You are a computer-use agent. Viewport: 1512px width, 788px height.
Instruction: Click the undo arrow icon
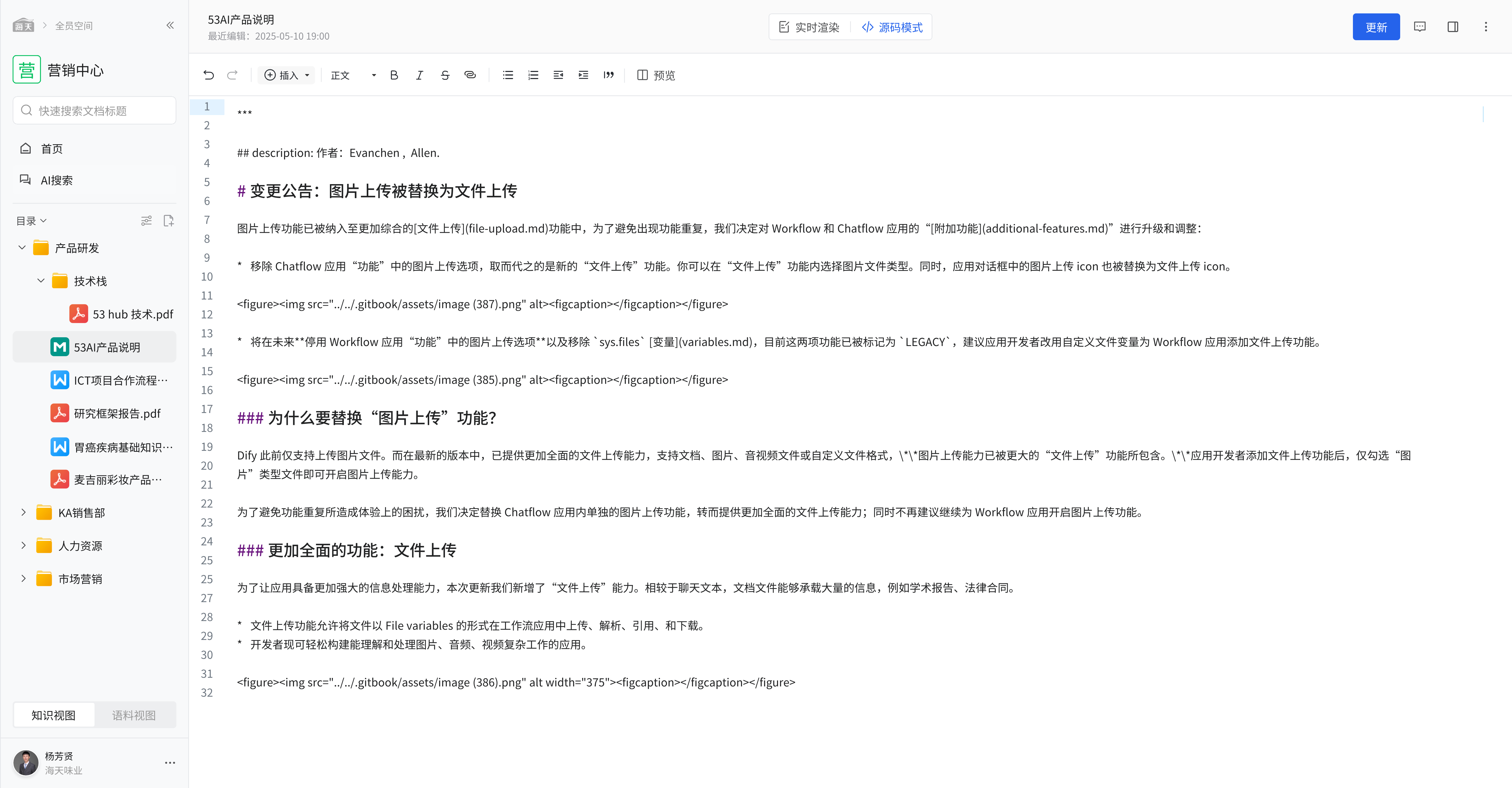coord(208,75)
